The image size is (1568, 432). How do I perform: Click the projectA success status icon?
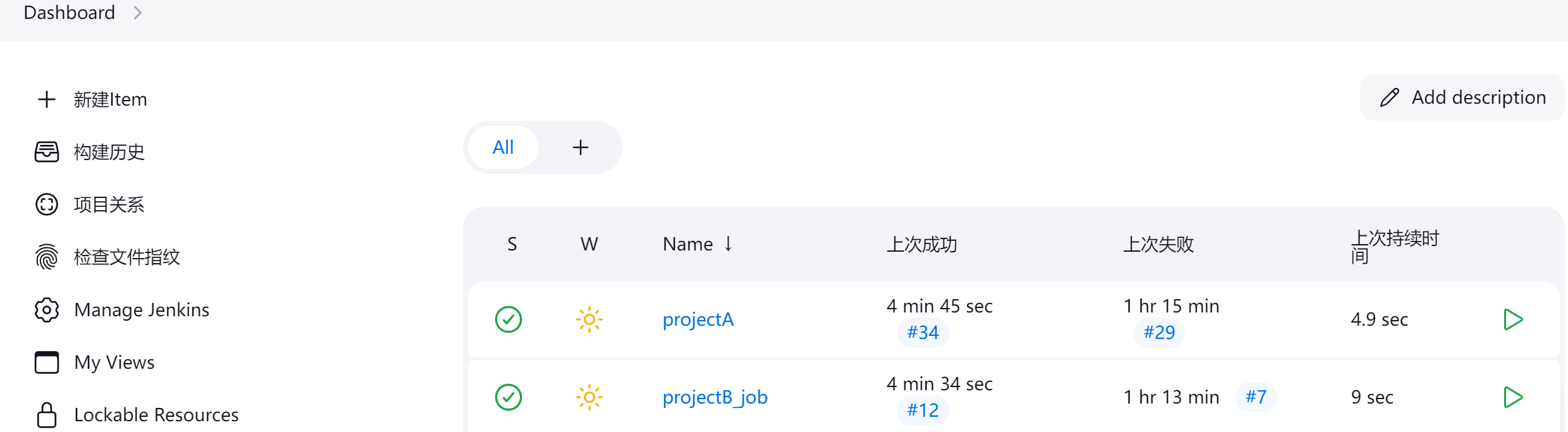509,319
